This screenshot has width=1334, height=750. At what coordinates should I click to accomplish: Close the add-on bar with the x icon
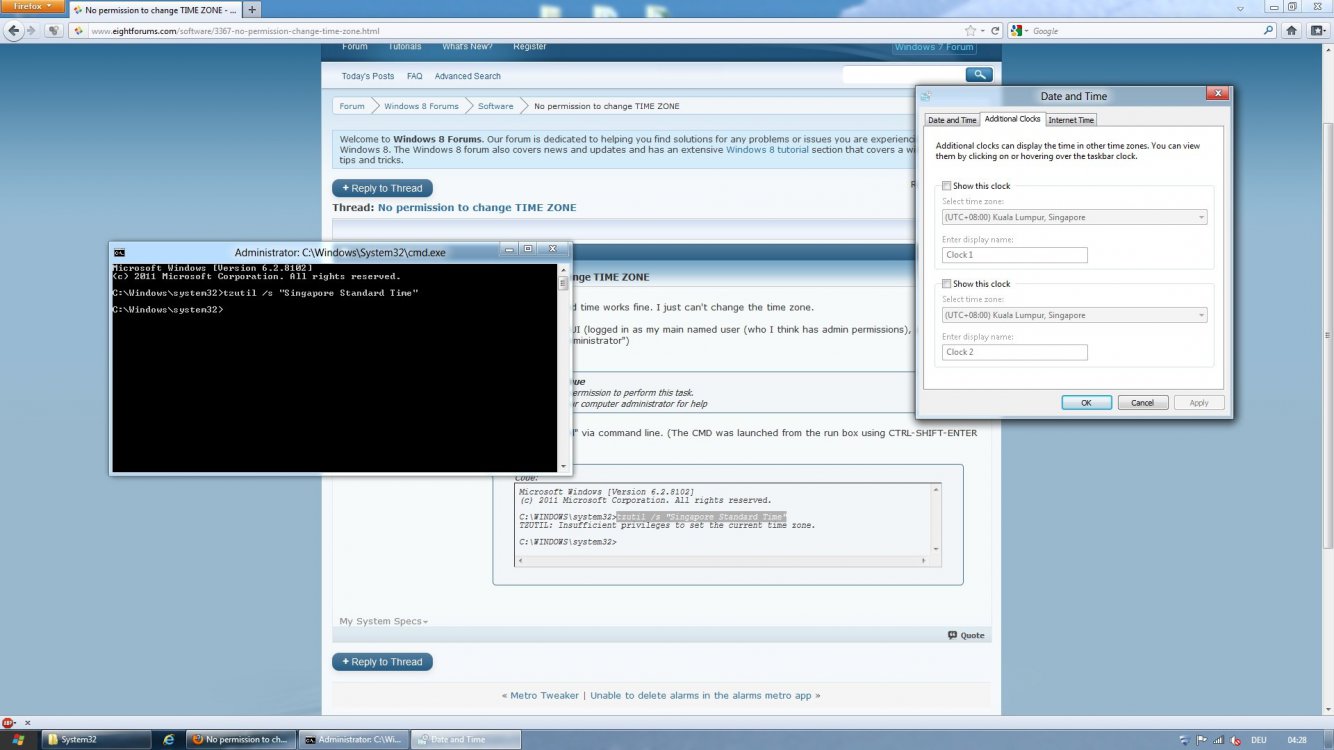click(27, 722)
